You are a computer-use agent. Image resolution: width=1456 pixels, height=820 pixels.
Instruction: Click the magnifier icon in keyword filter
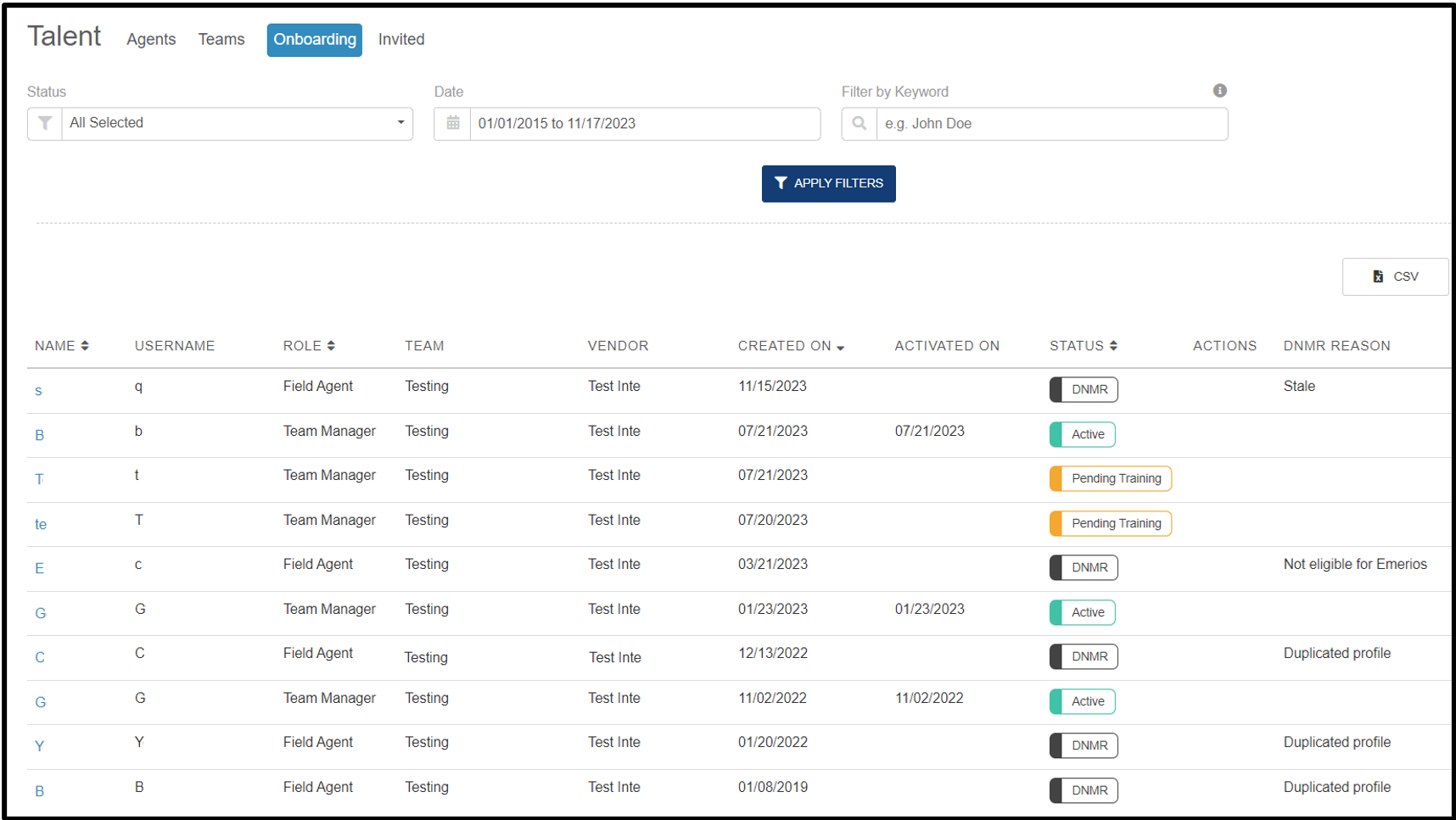[x=860, y=124]
